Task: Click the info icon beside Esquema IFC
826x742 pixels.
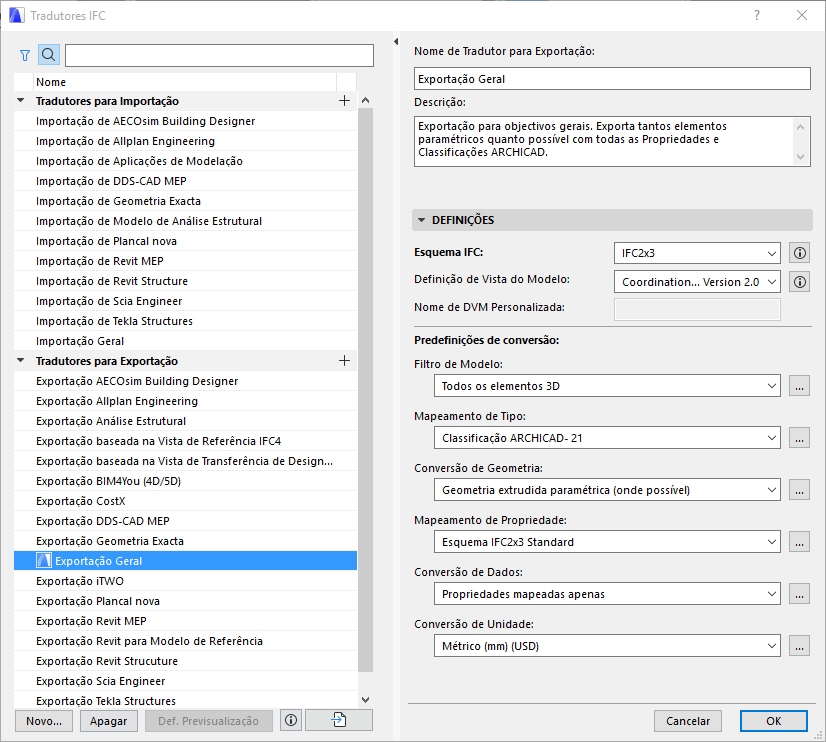Action: 799,253
